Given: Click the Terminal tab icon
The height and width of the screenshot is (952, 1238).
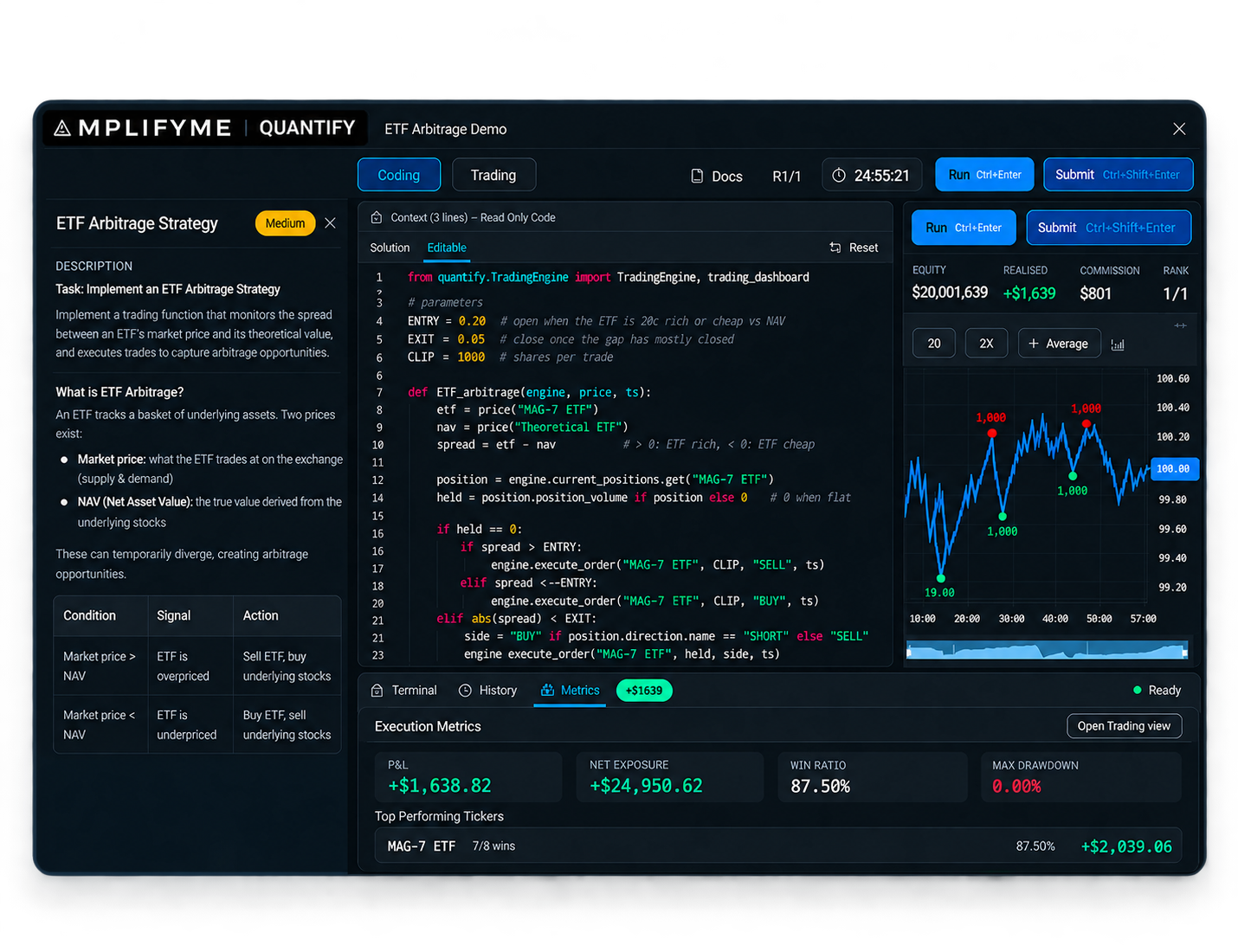Looking at the screenshot, I should pos(377,690).
